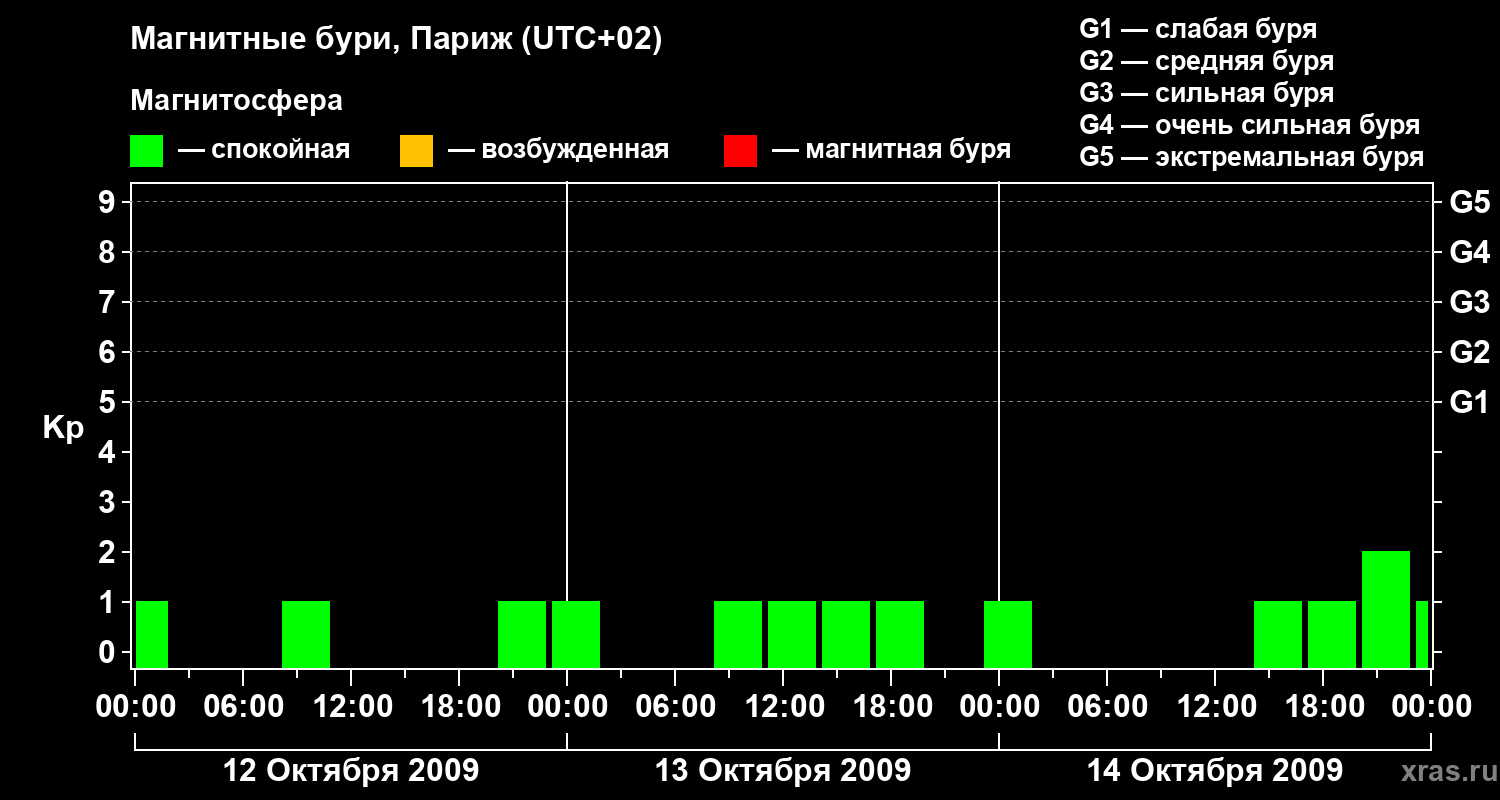Viewport: 1500px width, 800px height.
Task: Click the green 'спокойная' legend swatch
Action: coord(147,150)
